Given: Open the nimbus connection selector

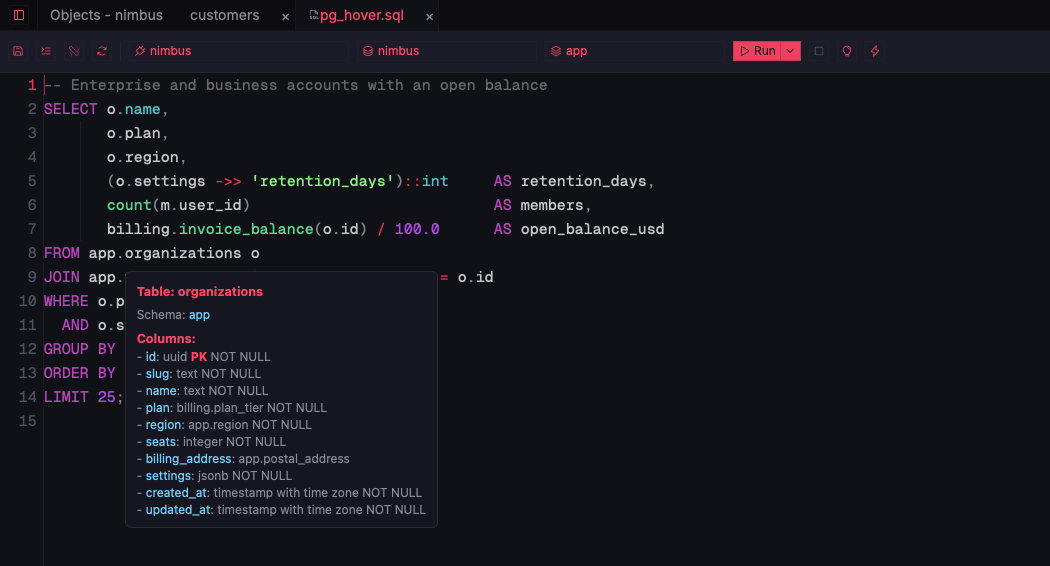Looking at the screenshot, I should tap(237, 51).
